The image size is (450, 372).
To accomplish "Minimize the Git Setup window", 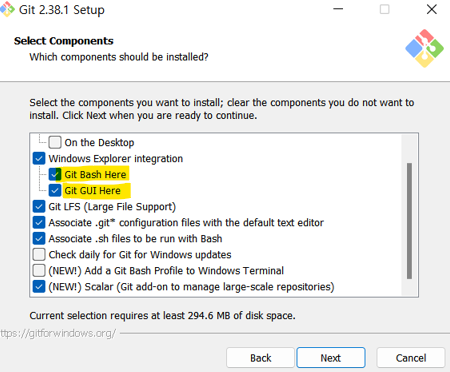I will pyautogui.click(x=338, y=9).
